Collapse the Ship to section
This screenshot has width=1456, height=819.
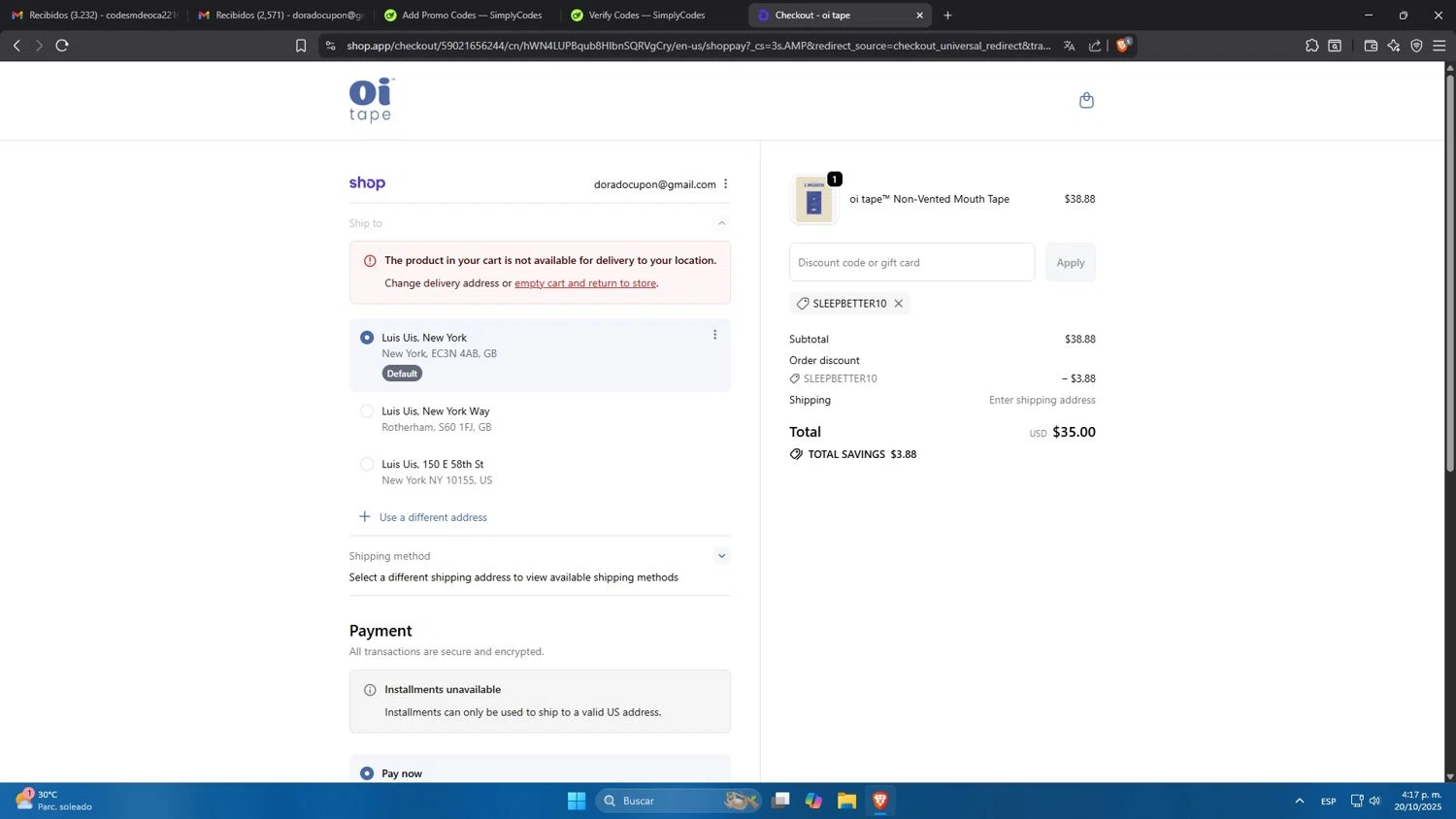pyautogui.click(x=721, y=223)
